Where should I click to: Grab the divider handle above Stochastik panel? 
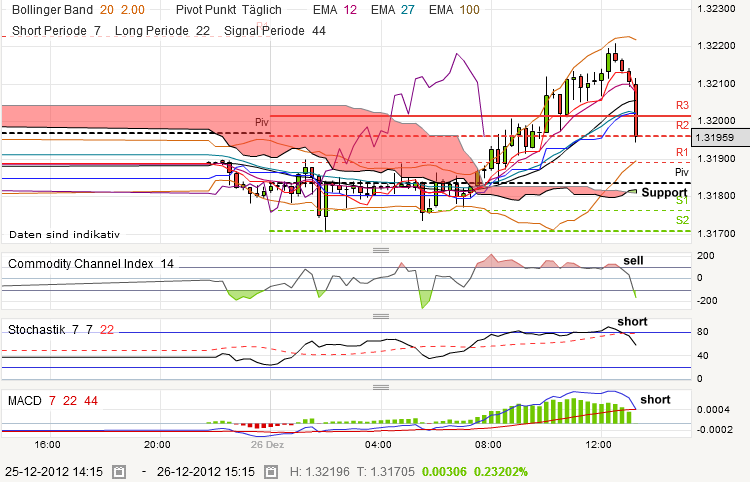(381, 317)
